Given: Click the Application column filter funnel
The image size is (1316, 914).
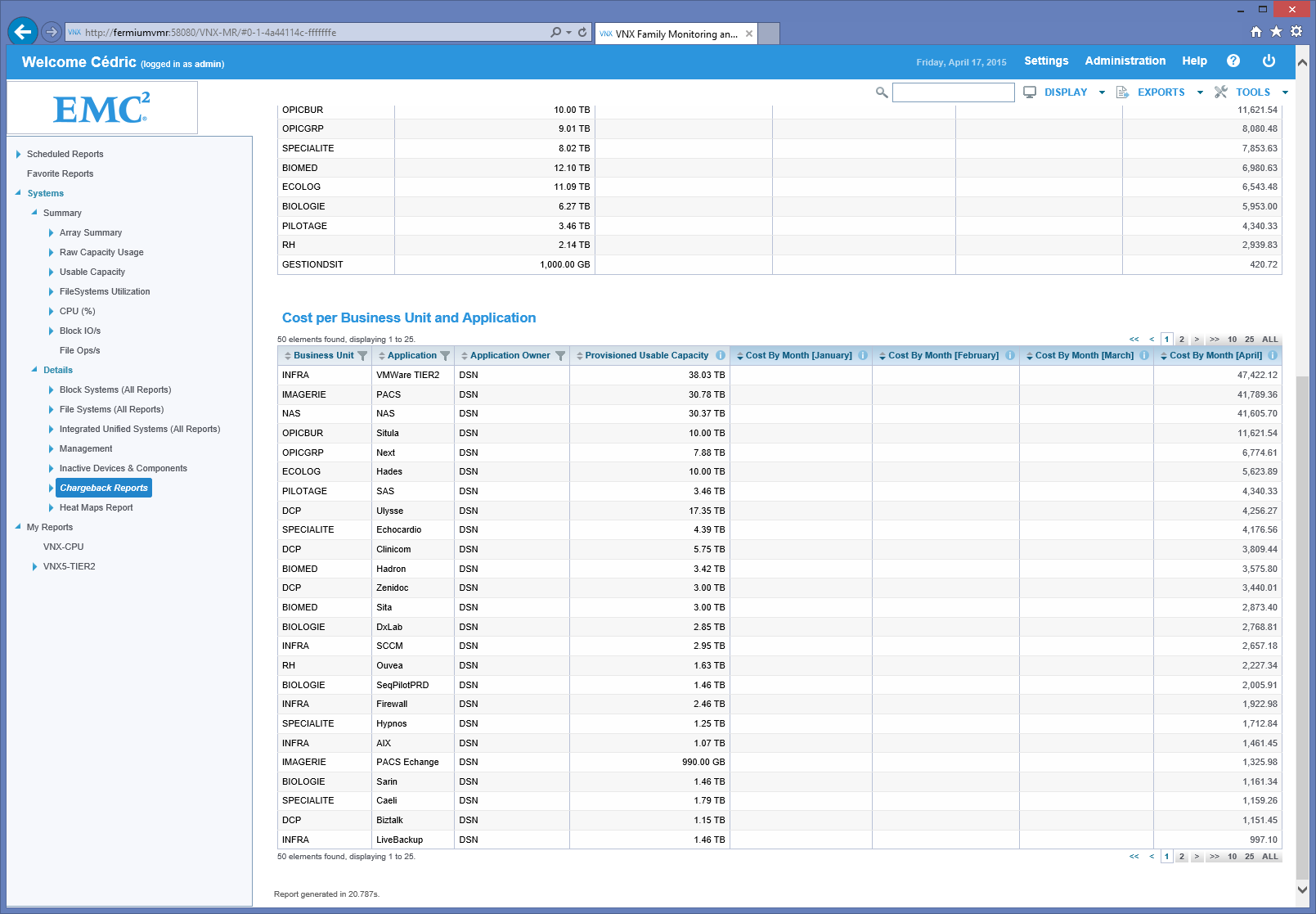Looking at the screenshot, I should (445, 356).
